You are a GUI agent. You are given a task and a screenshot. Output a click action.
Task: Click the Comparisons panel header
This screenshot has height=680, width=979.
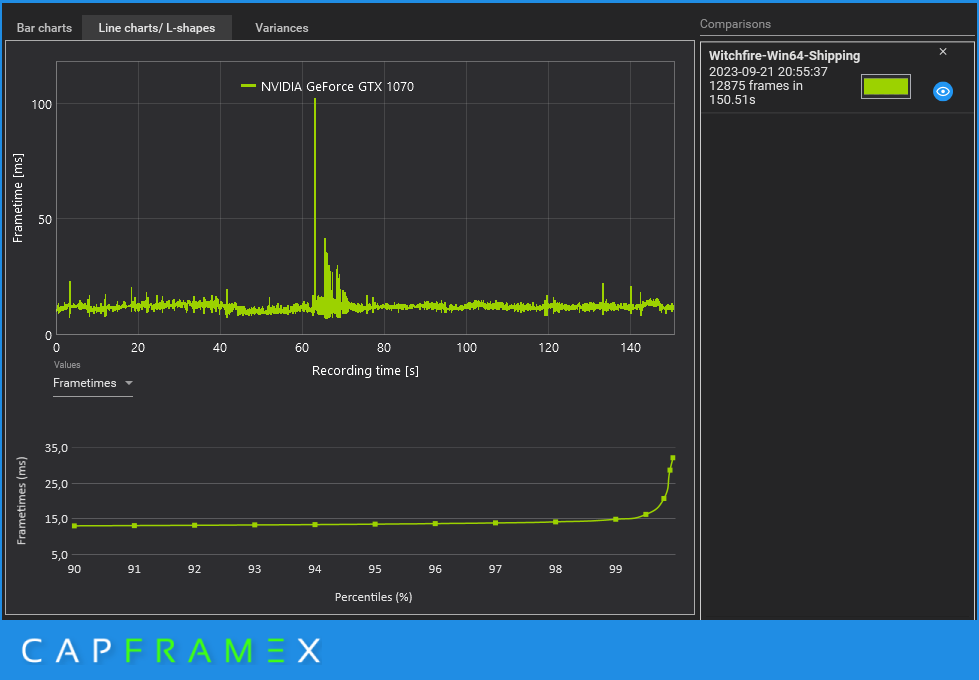[x=735, y=24]
